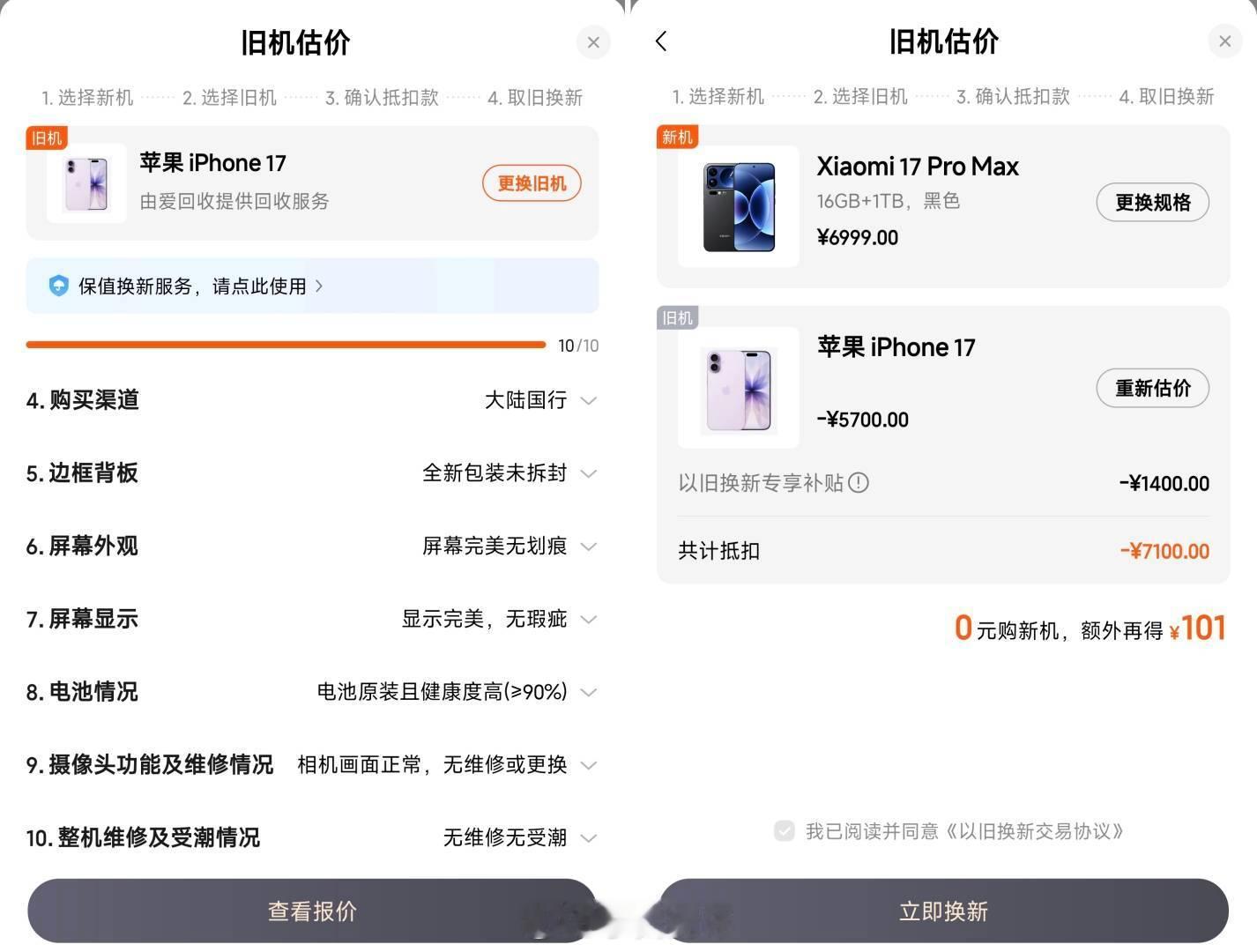Tap the 重新估价 button
1257x952 pixels.
[1152, 388]
